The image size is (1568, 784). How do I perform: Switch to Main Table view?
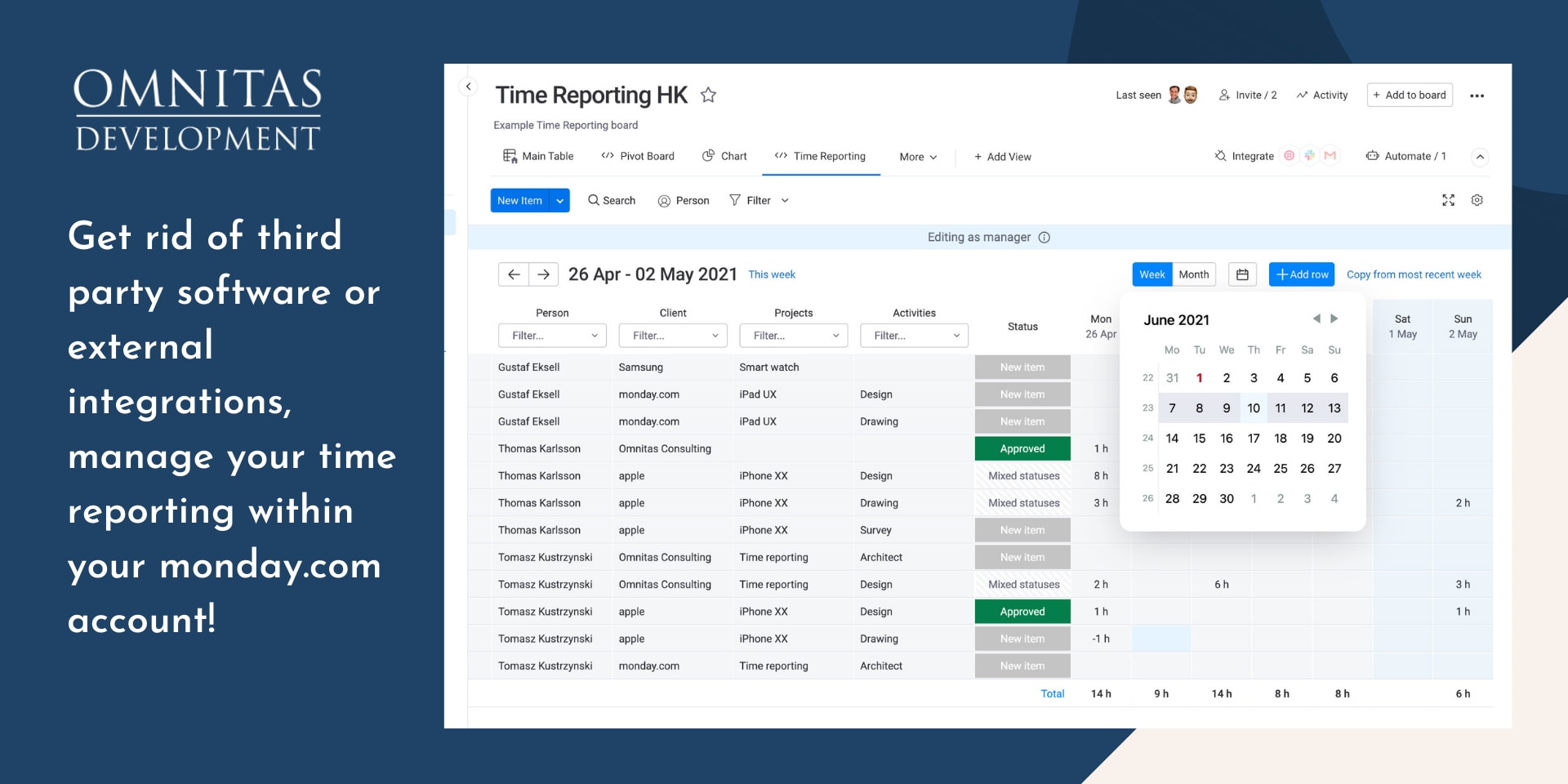pyautogui.click(x=538, y=156)
